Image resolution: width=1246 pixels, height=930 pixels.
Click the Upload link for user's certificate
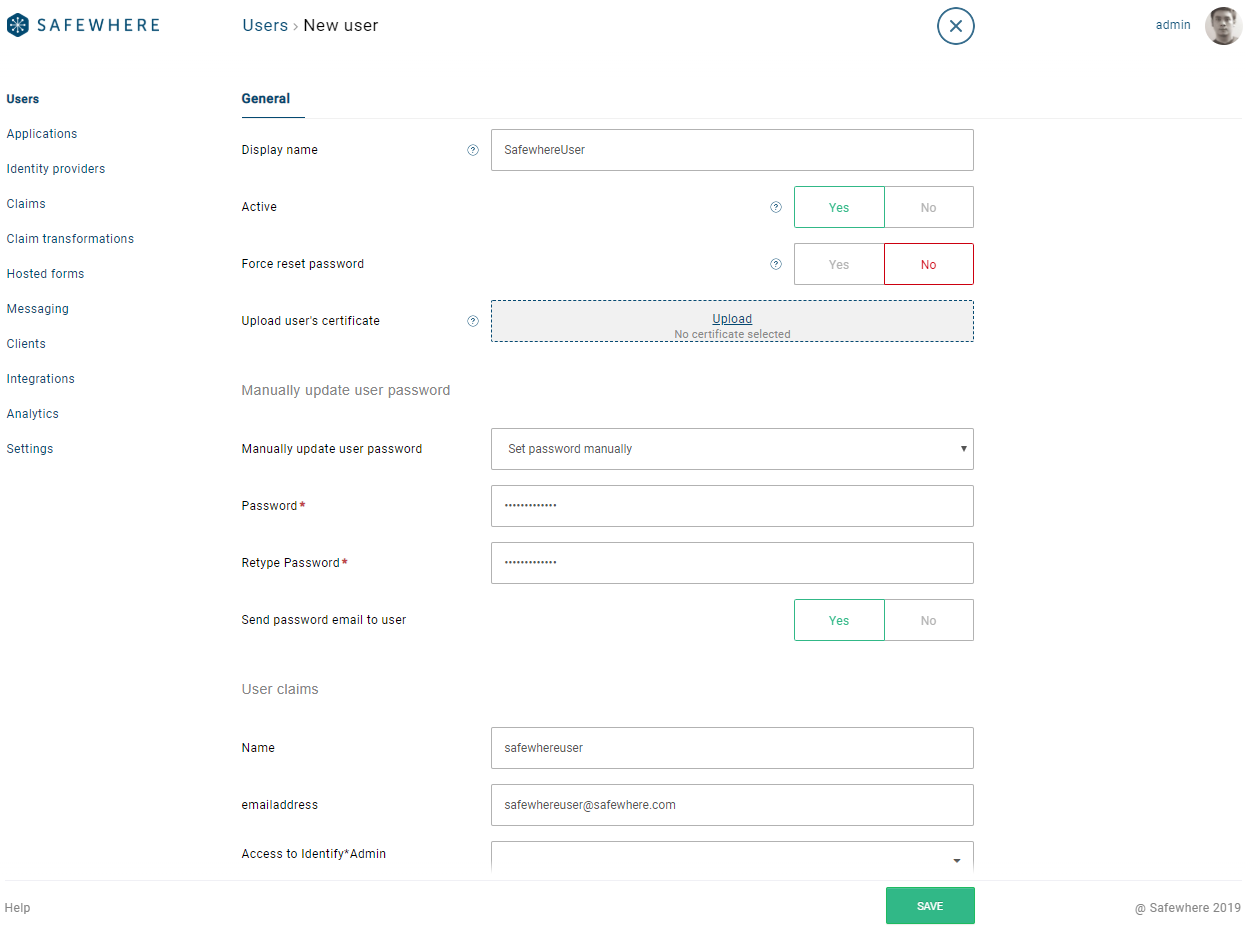click(x=731, y=318)
